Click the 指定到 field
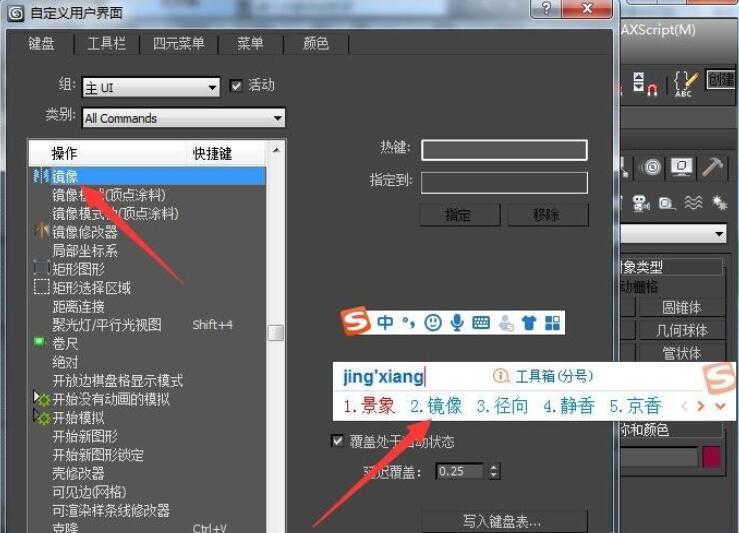The width and height of the screenshot is (739, 533). (x=504, y=183)
